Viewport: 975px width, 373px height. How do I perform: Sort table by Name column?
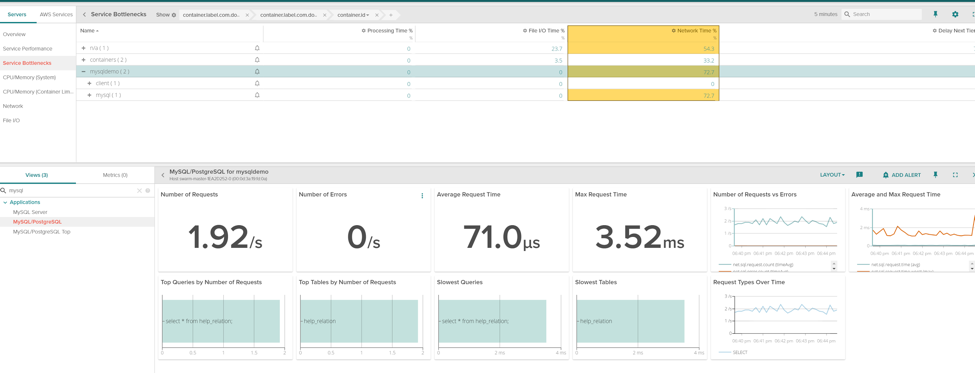tap(90, 30)
